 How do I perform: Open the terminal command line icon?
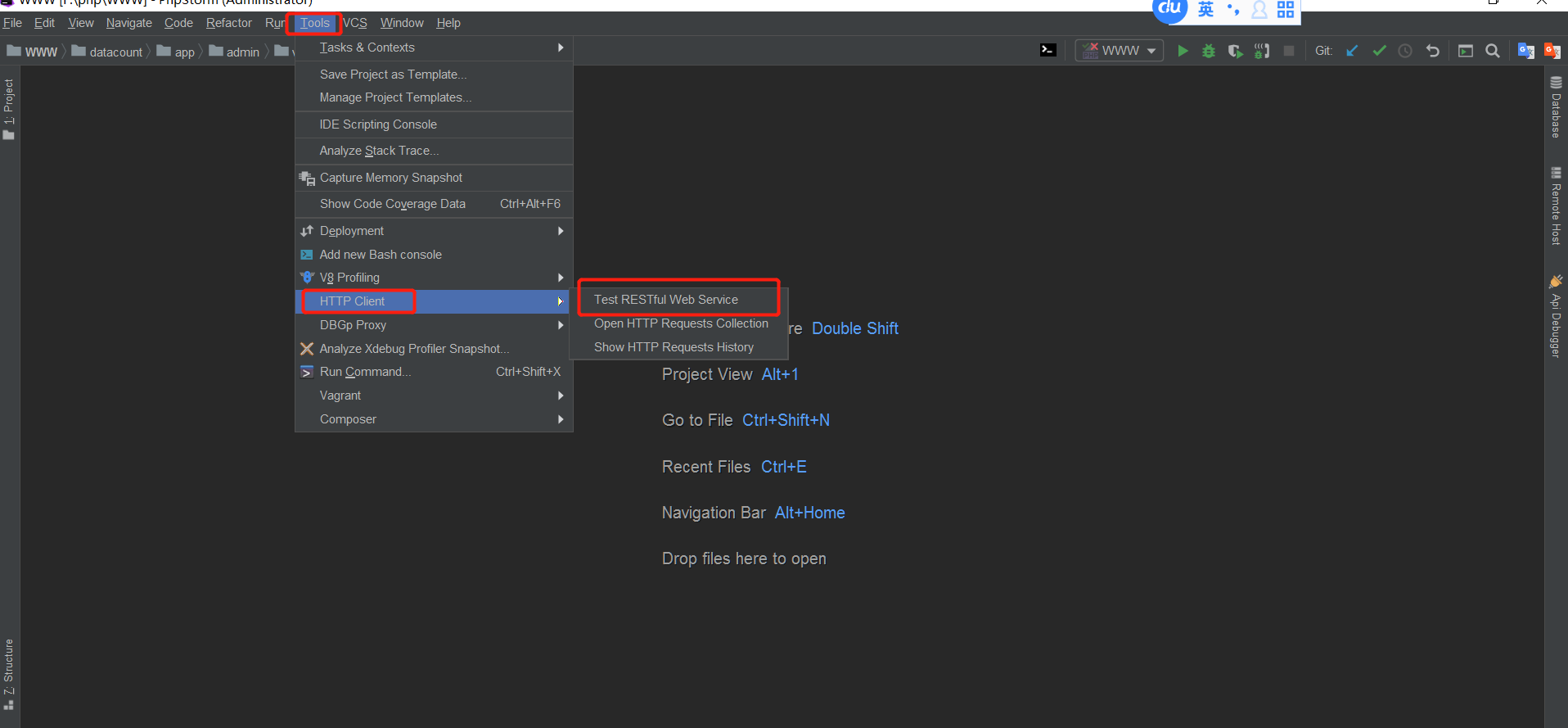pos(1048,50)
